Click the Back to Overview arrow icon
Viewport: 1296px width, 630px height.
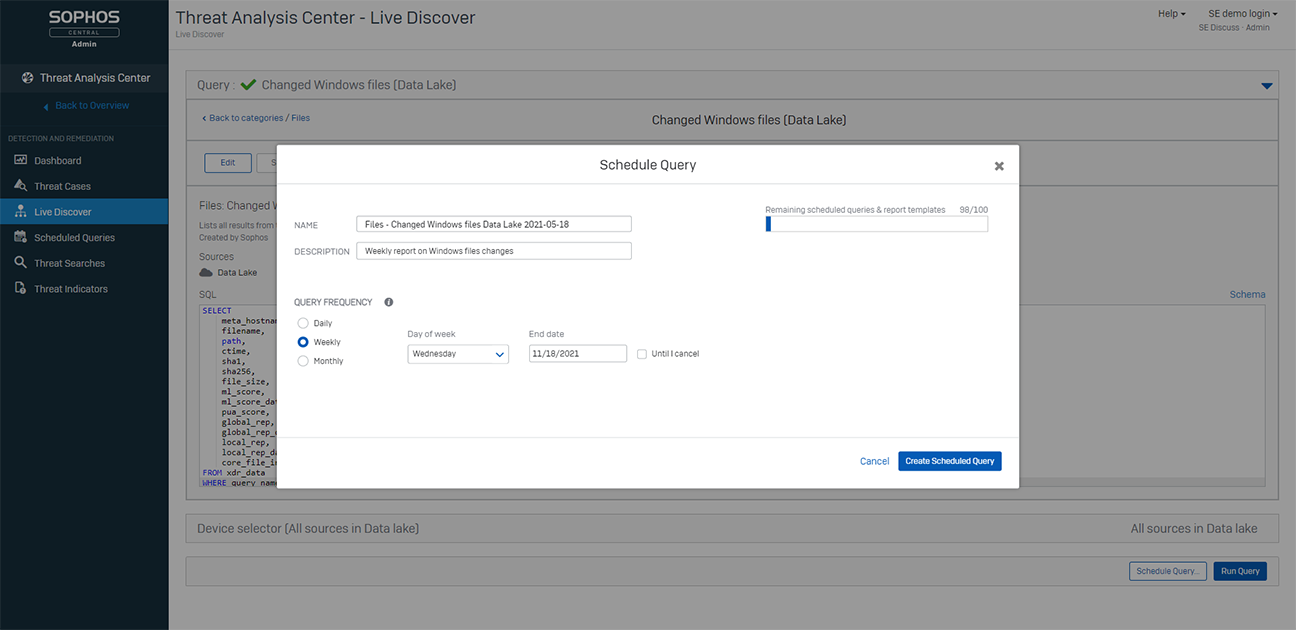pos(46,106)
